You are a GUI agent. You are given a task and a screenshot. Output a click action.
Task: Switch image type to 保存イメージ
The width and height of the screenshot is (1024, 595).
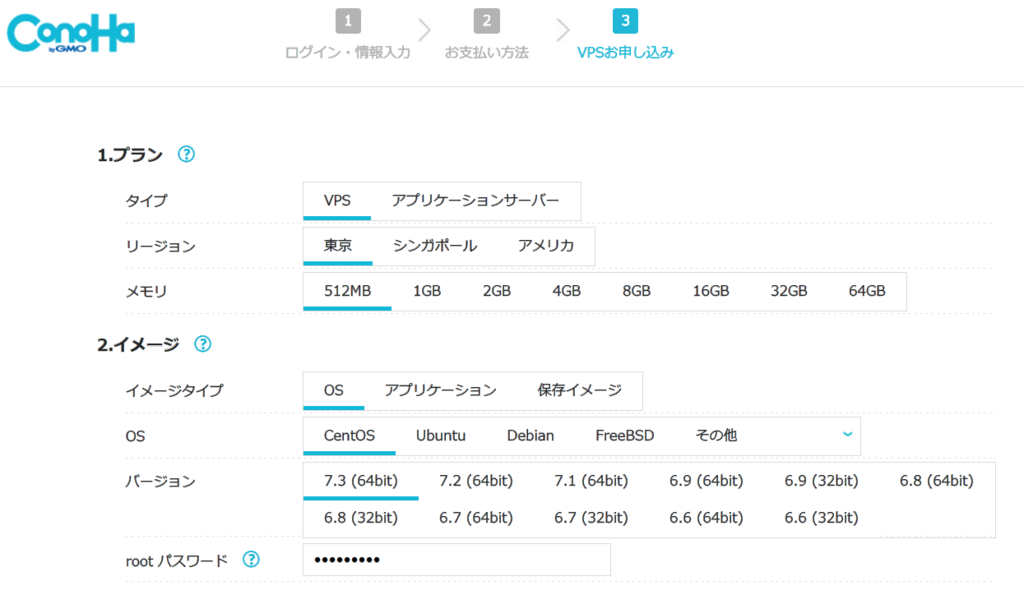coord(579,391)
